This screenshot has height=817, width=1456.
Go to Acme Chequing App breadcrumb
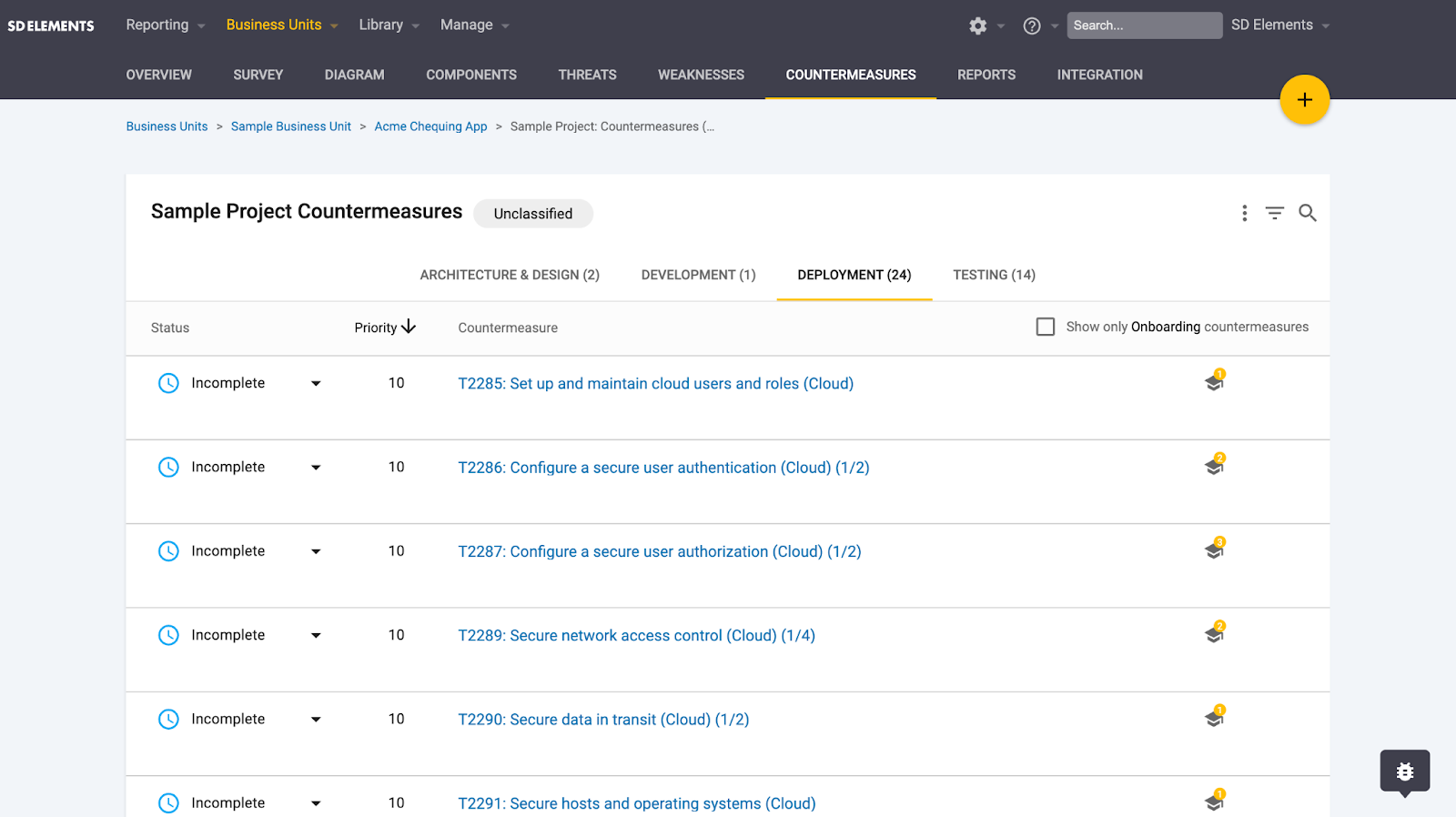(430, 126)
